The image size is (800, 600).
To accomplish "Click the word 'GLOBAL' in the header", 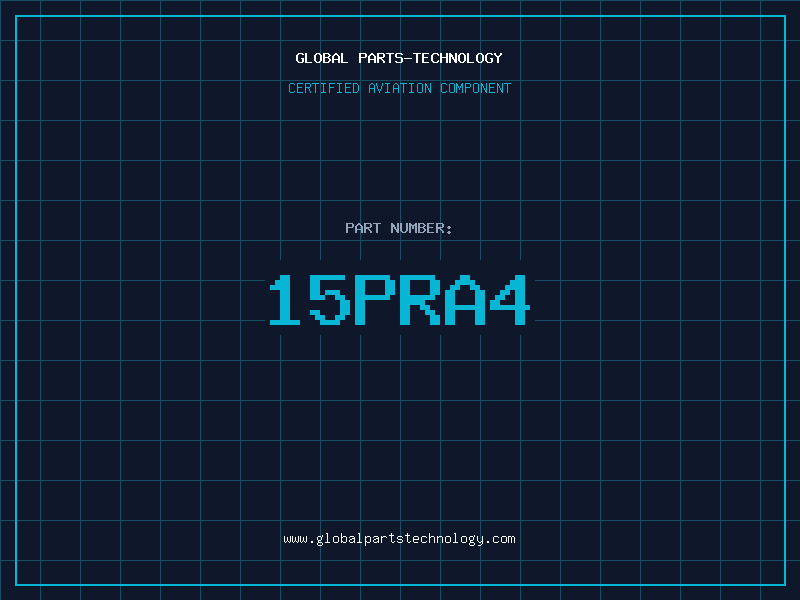I will (322, 58).
